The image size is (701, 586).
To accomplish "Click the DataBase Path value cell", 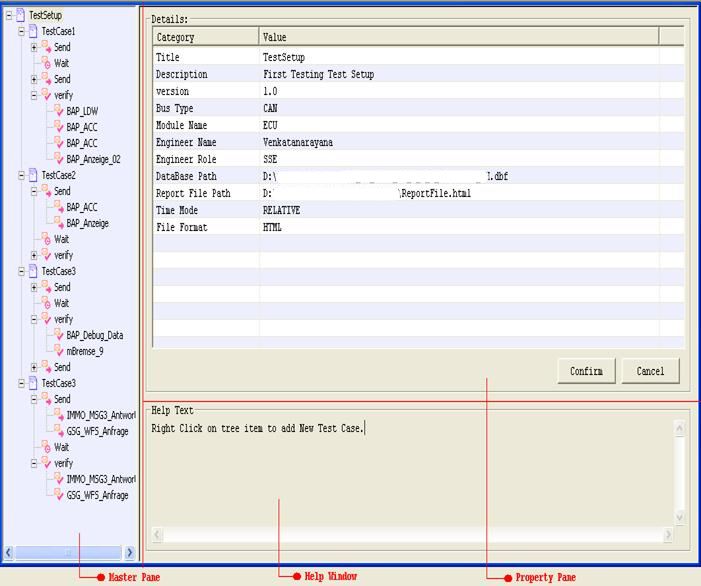I will click(459, 176).
